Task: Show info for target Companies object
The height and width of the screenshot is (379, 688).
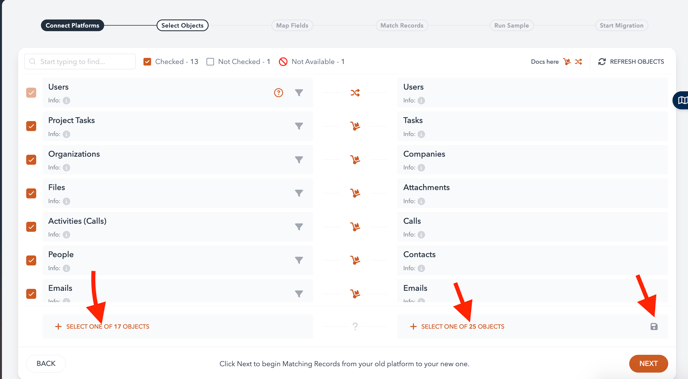Action: (421, 168)
